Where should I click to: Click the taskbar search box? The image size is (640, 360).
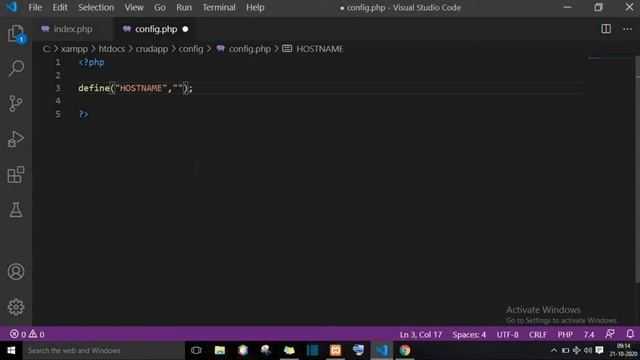[104, 351]
